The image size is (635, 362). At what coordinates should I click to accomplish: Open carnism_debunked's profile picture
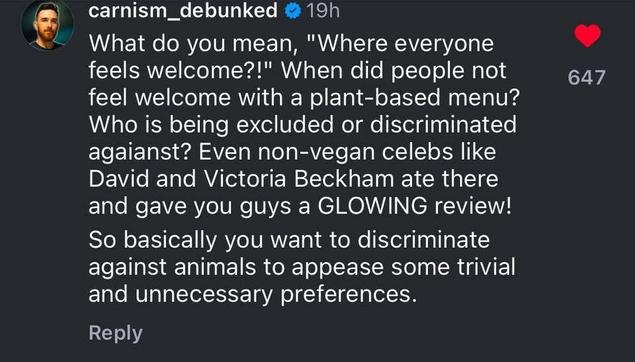coord(48,24)
